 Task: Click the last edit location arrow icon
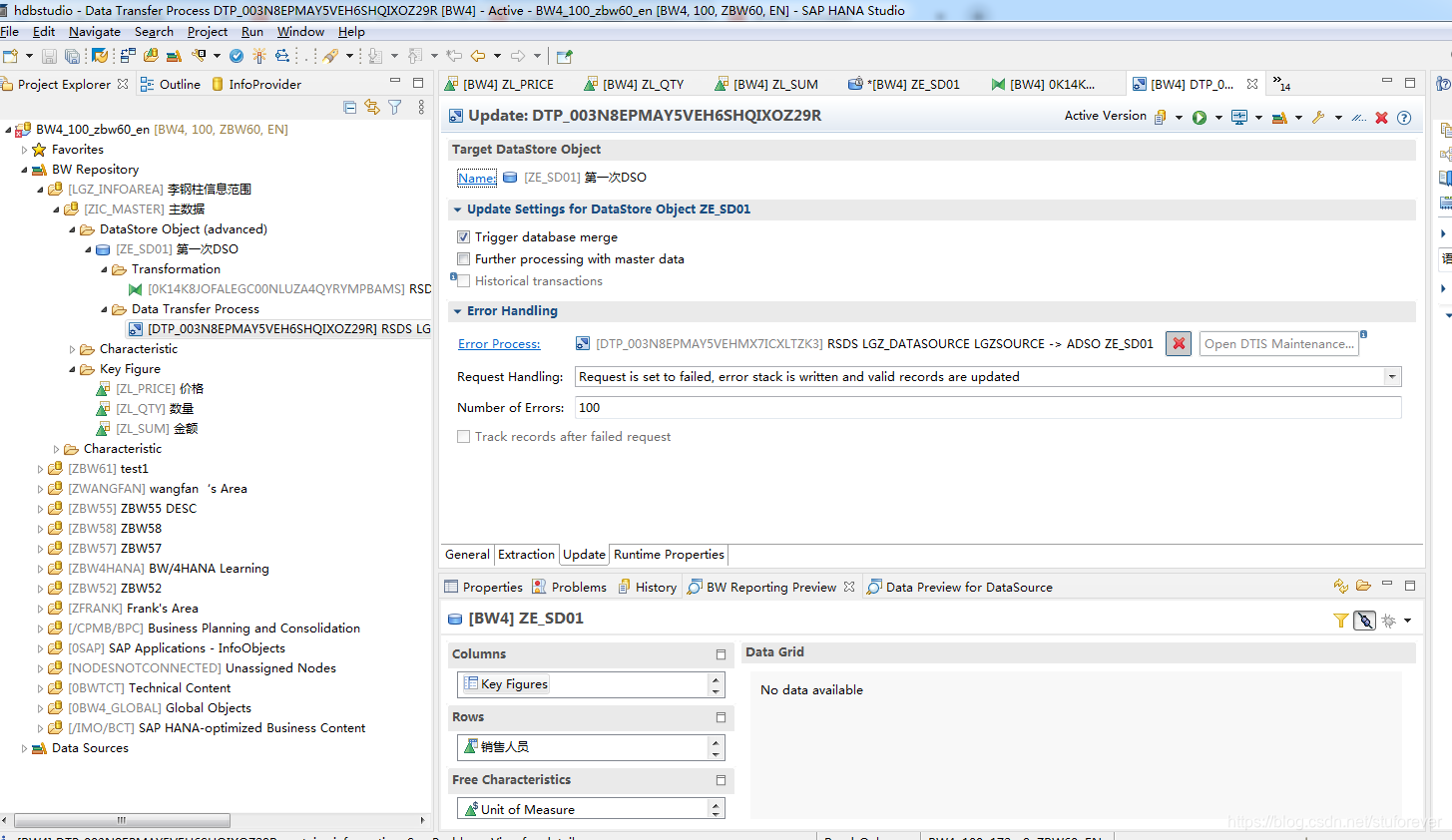[454, 56]
